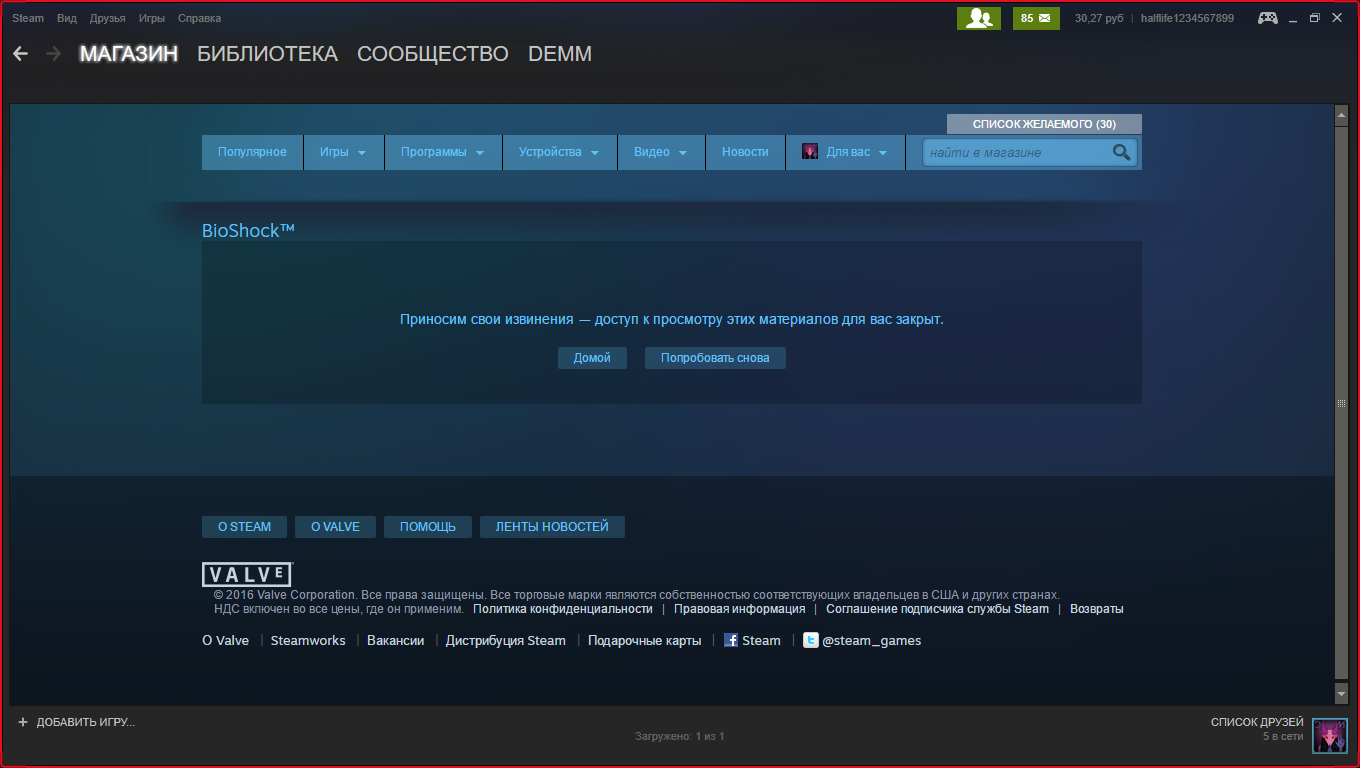Image resolution: width=1360 pixels, height=768 pixels.
Task: Open the СПИСОК ДРУЗЕЙ label
Action: click(x=1257, y=722)
